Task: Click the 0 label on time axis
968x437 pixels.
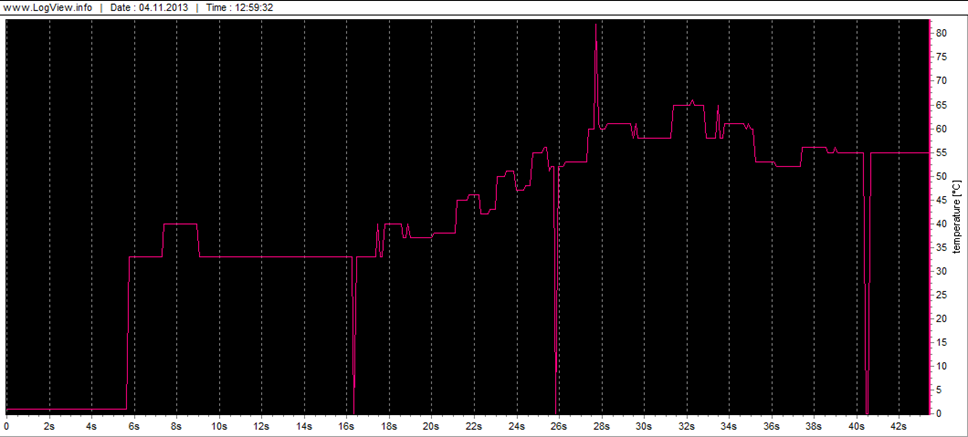Action: coord(6,426)
